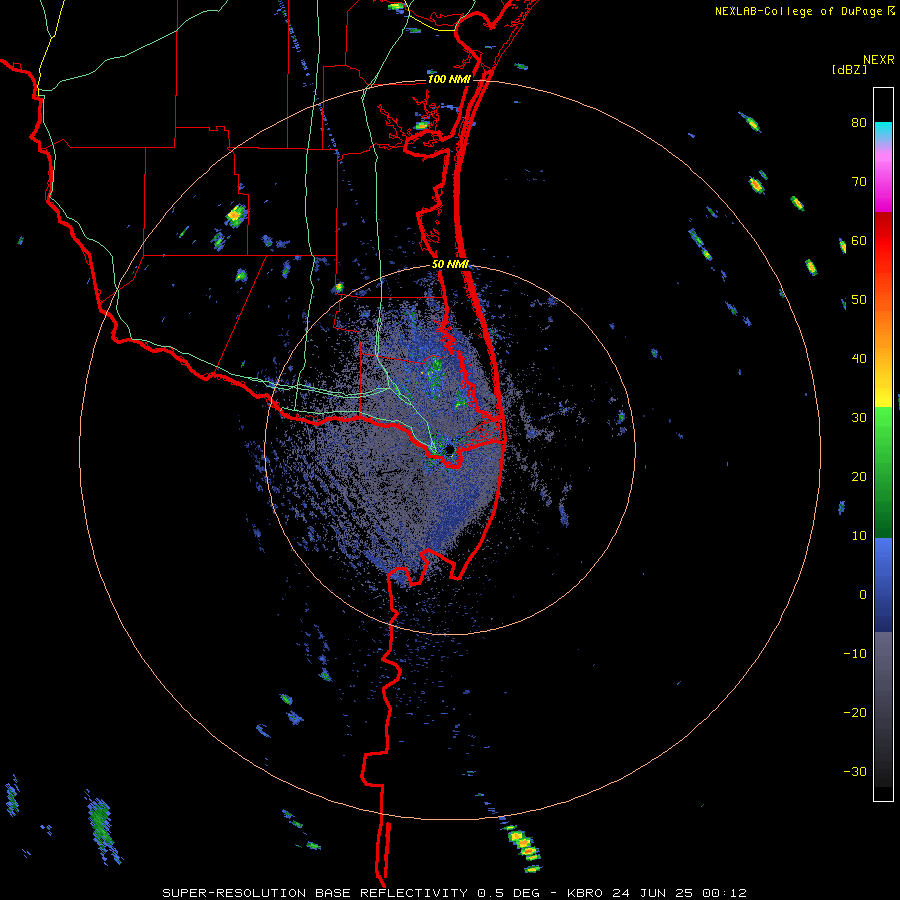Click the 80 value on the dBZ scale
This screenshot has height=900, width=900.
(x=859, y=123)
